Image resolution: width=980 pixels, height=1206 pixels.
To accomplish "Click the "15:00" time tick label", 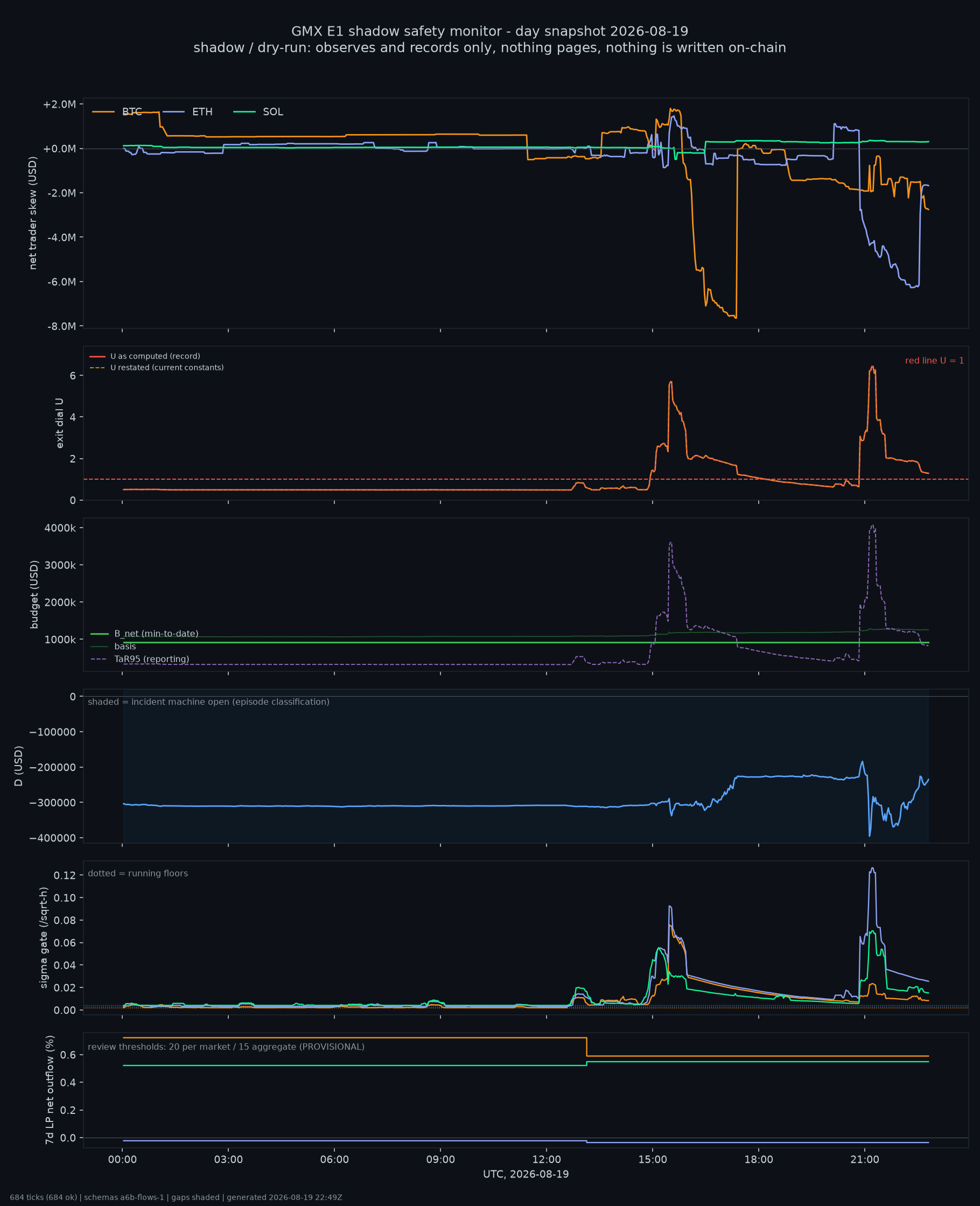I will [x=653, y=1160].
